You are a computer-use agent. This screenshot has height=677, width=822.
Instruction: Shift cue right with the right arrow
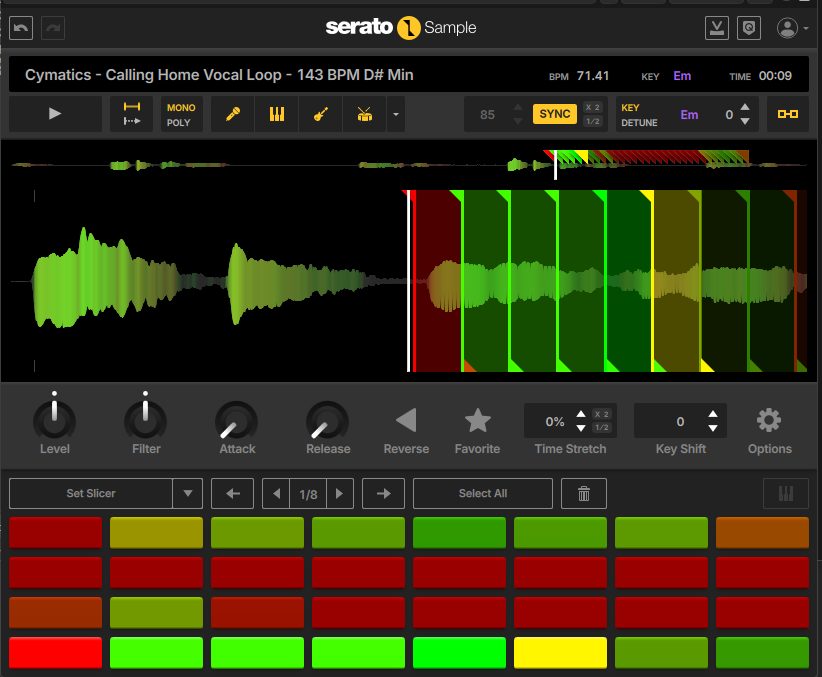pyautogui.click(x=384, y=493)
